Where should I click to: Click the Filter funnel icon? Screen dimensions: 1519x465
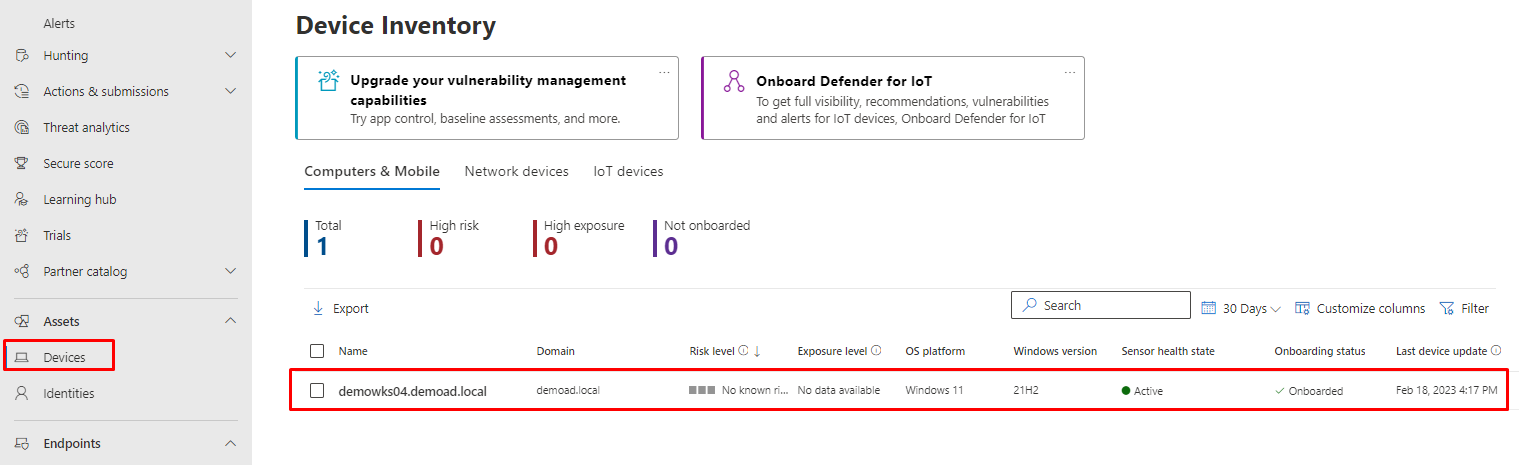1446,308
